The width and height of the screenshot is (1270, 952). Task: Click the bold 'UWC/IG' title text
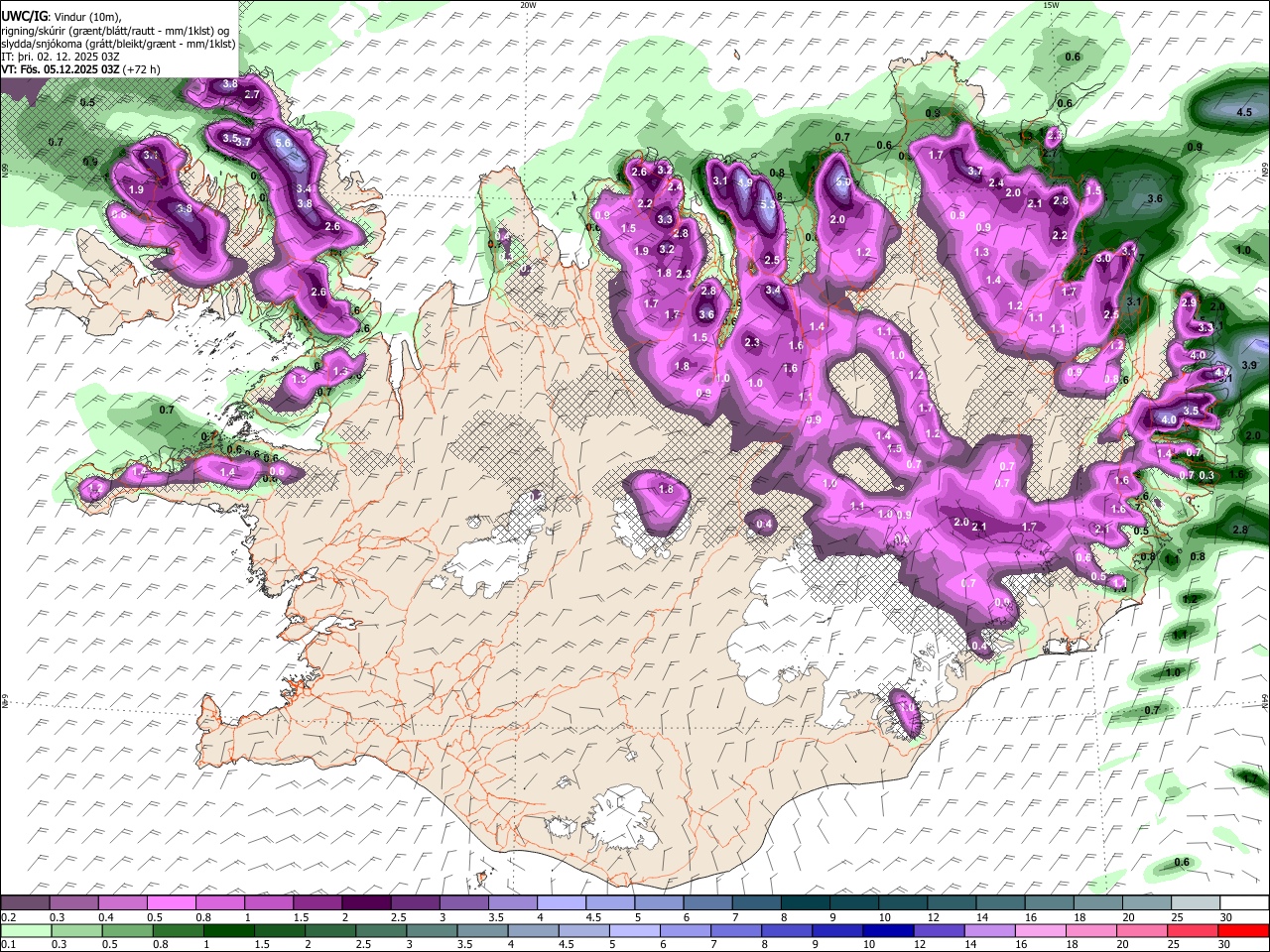pos(24,16)
